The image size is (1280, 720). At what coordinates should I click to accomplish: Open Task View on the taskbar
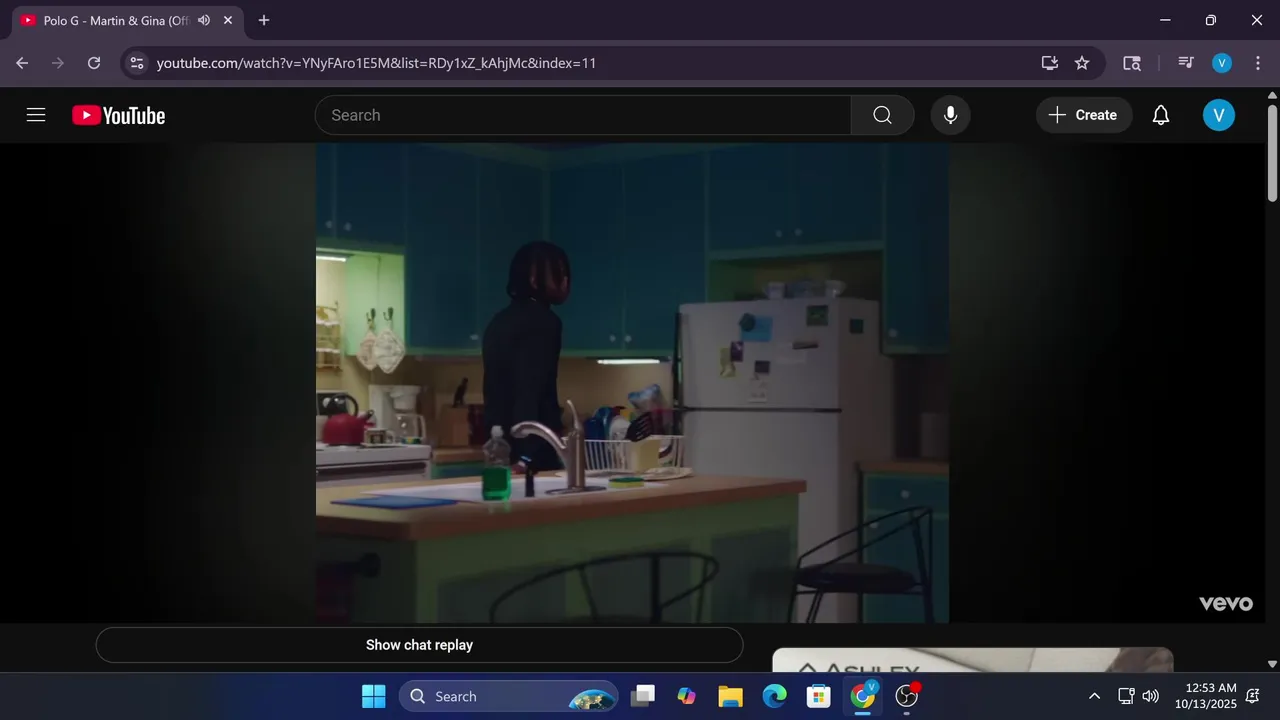(643, 696)
